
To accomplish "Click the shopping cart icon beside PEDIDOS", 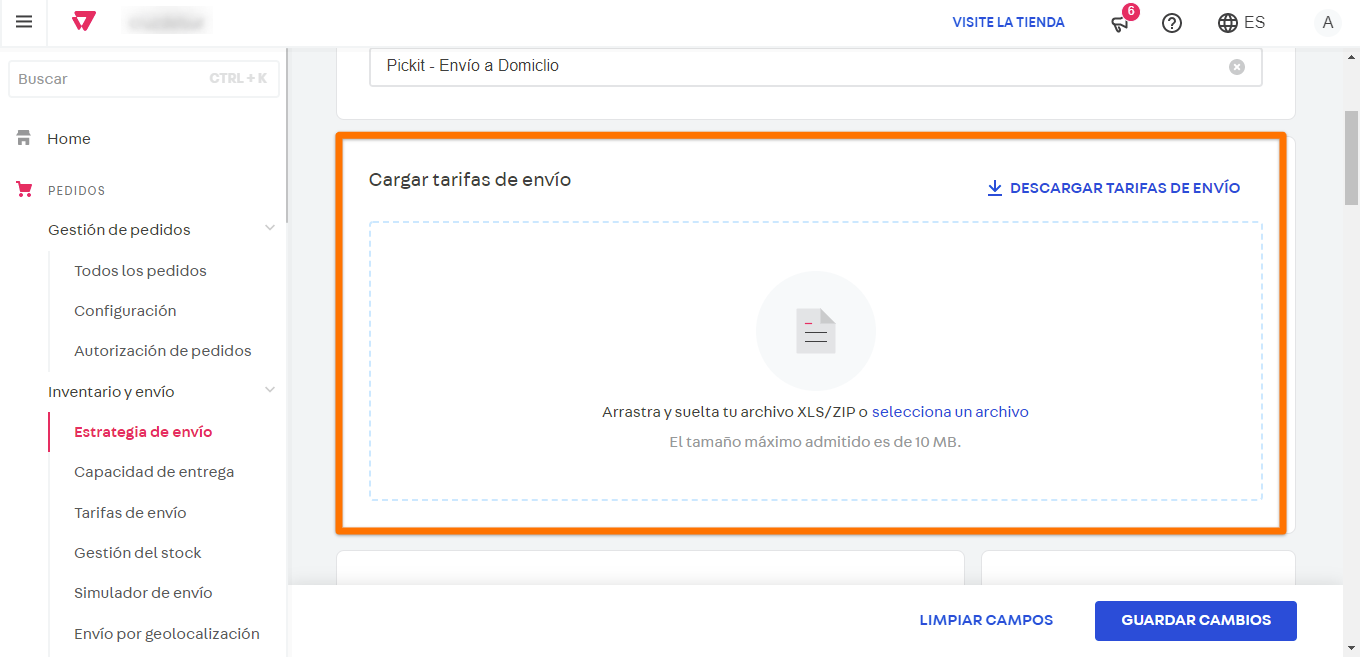I will pos(24,190).
